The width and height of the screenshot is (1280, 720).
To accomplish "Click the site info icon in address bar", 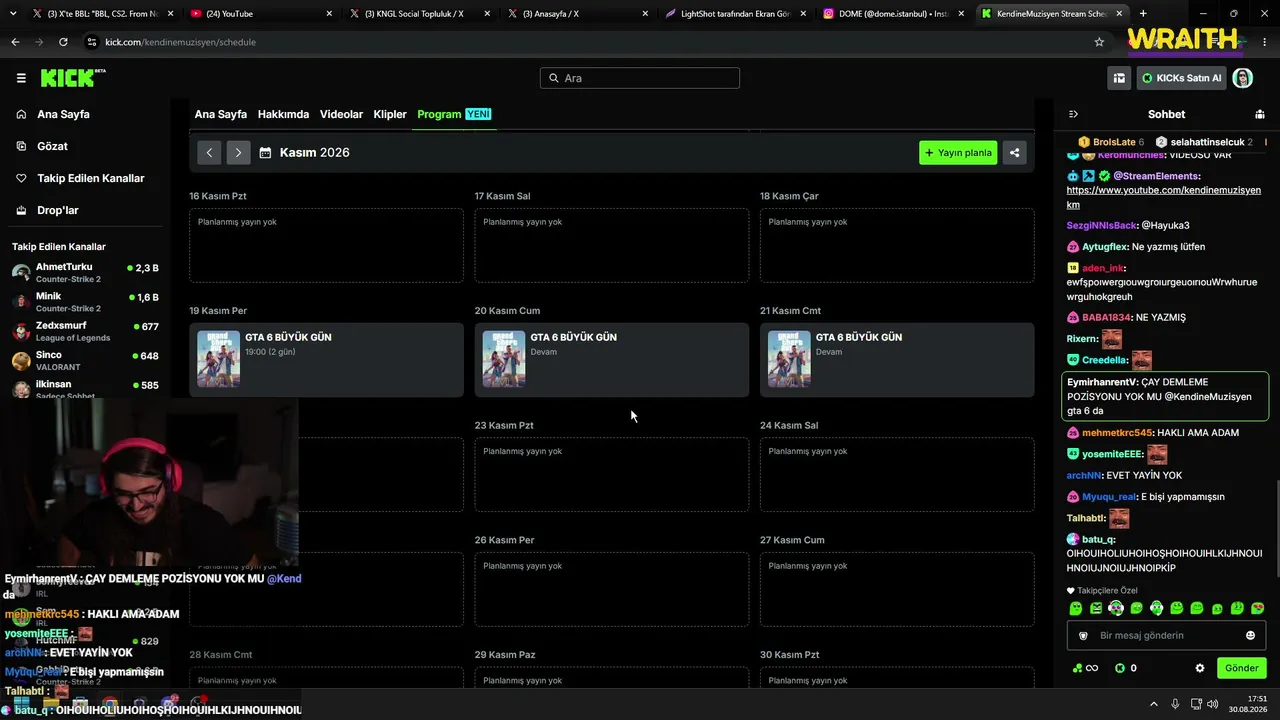I will (x=92, y=42).
